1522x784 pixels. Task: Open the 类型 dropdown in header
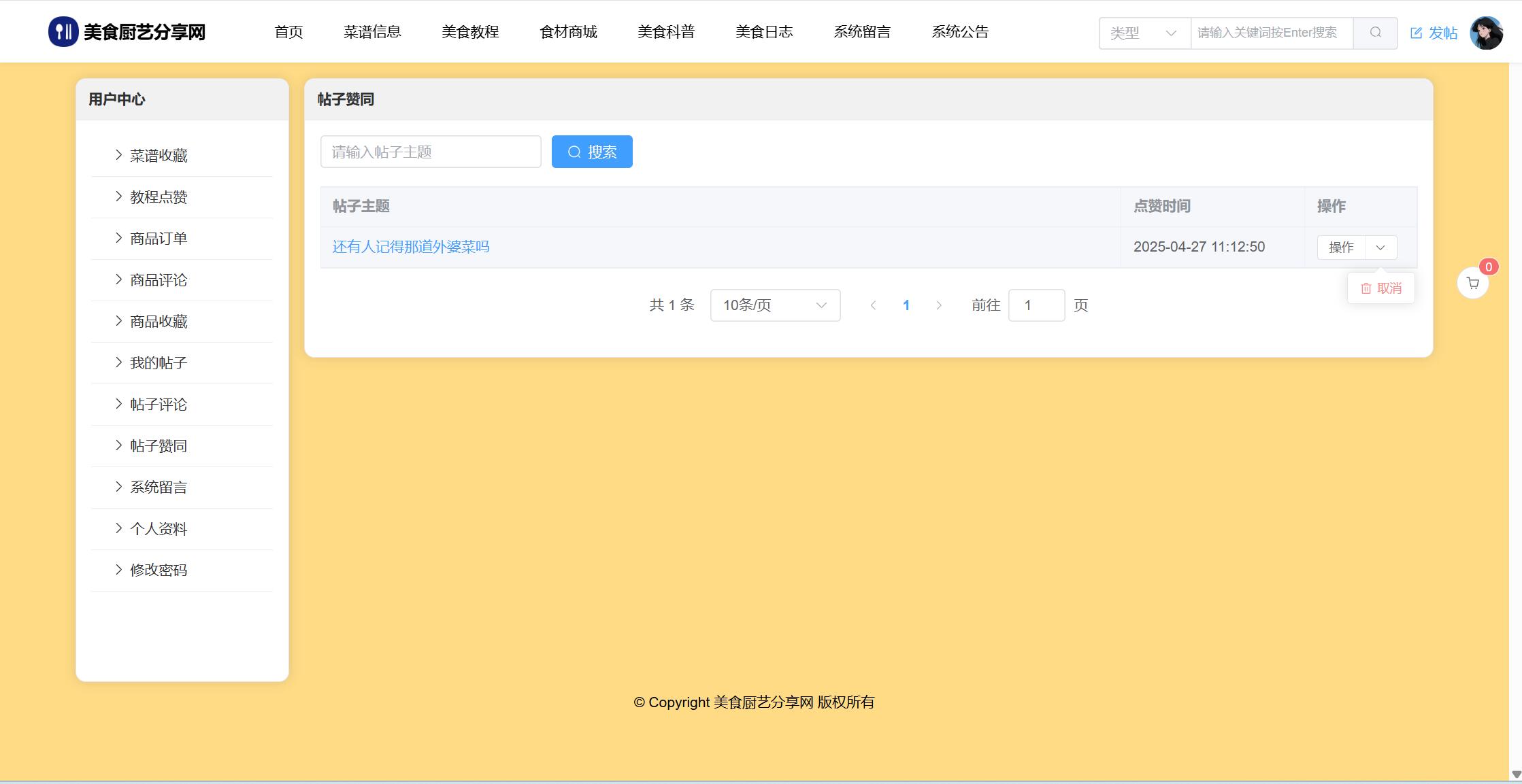(1144, 33)
